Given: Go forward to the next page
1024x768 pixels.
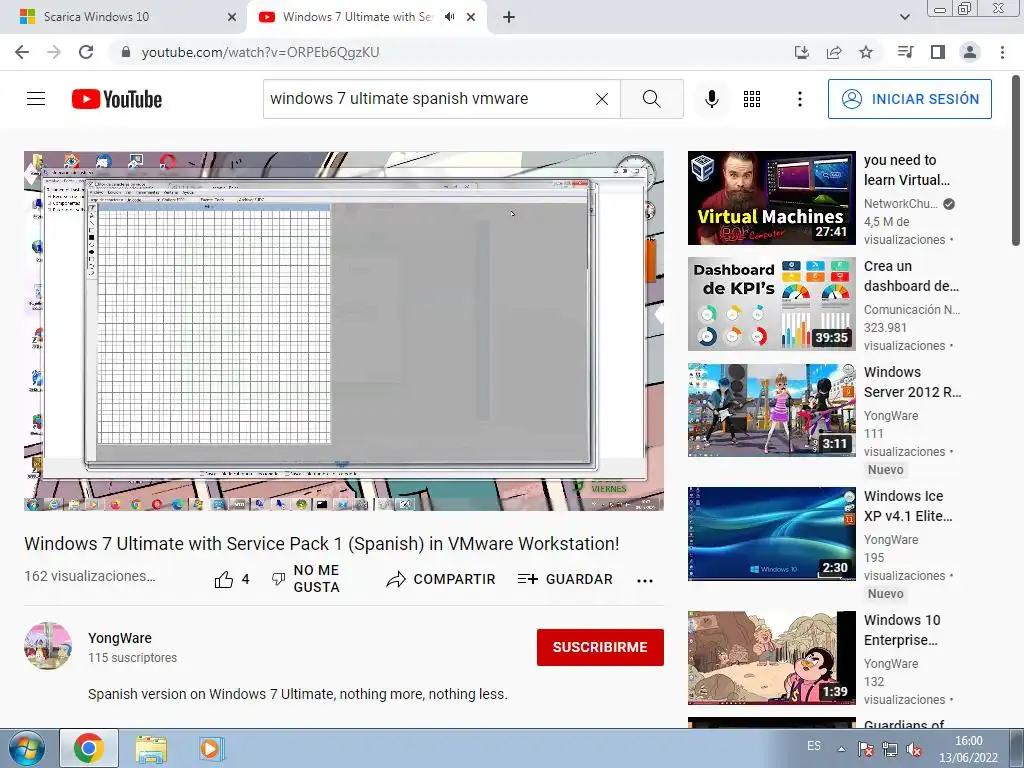Looking at the screenshot, I should pyautogui.click(x=54, y=52).
